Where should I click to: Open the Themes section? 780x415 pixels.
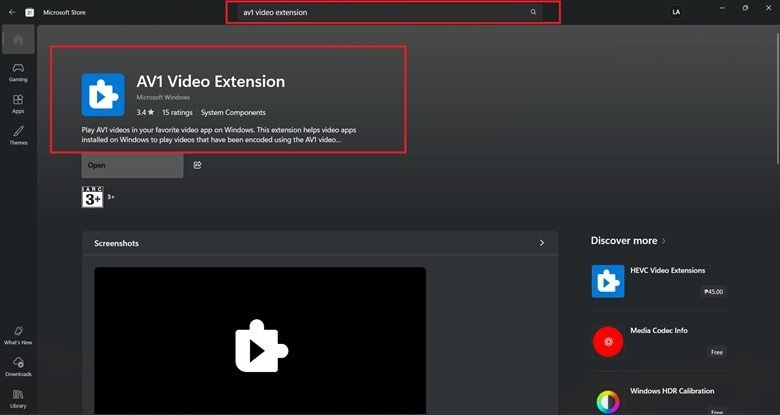pos(18,136)
